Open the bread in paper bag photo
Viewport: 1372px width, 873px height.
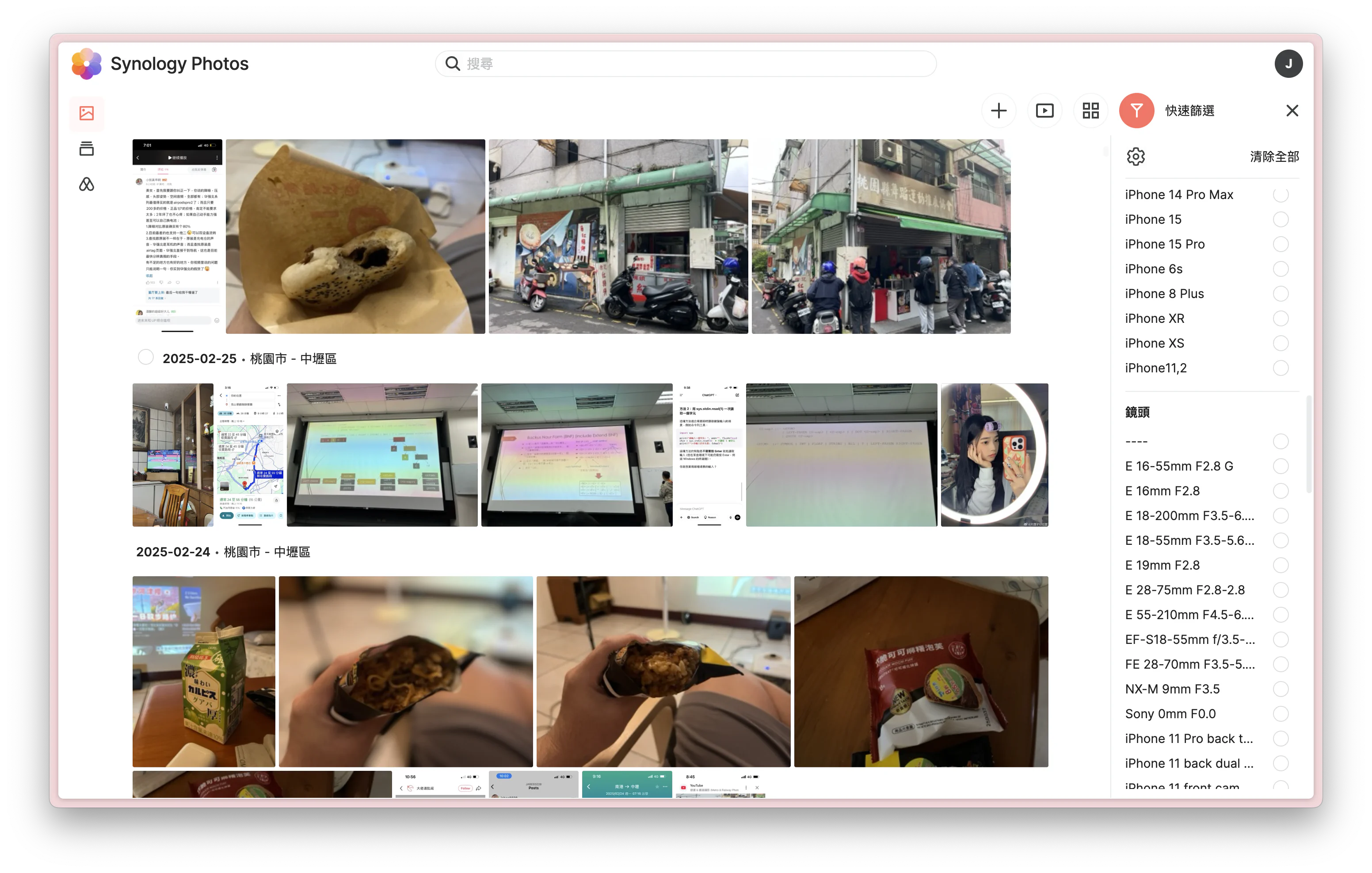(x=355, y=237)
